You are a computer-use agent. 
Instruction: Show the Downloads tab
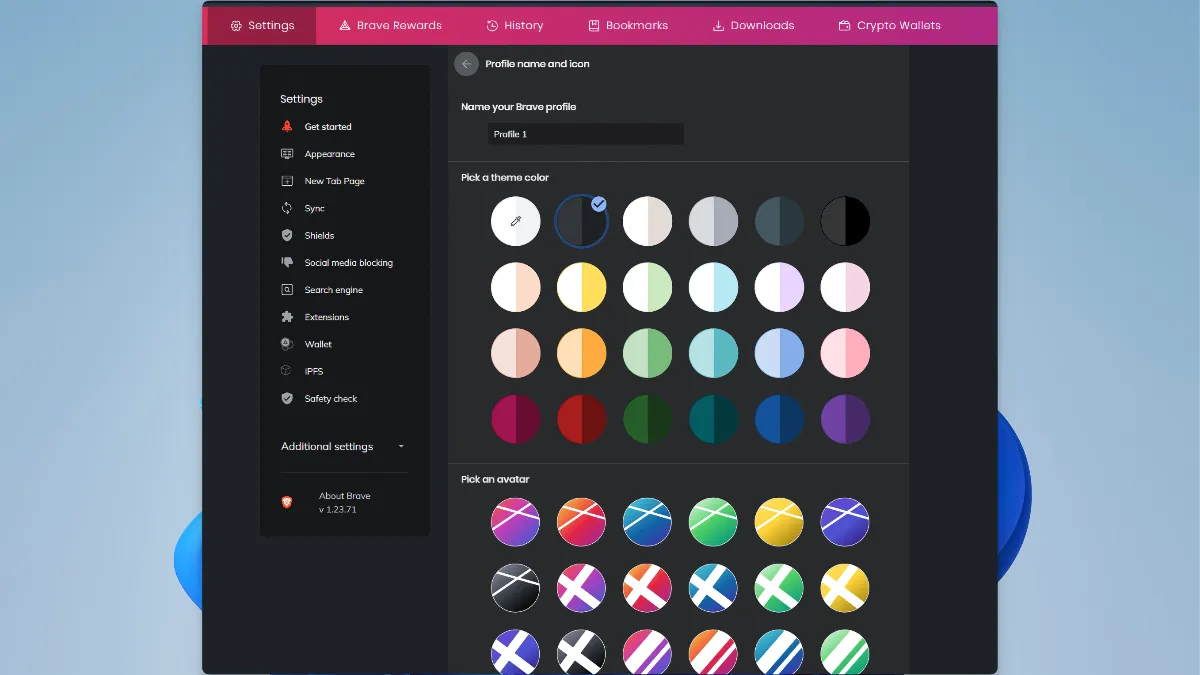point(753,25)
